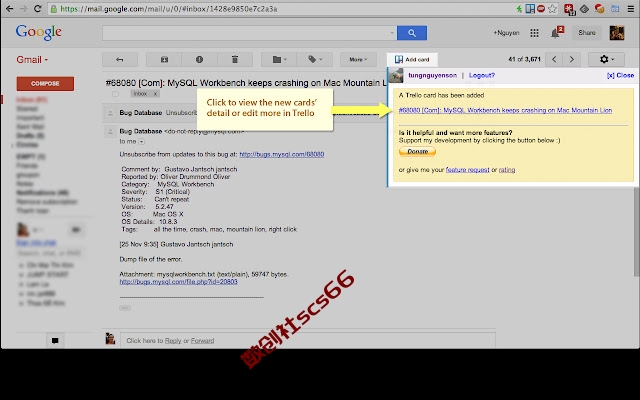Viewport: 640px width, 400px height.
Task: Click Back to Inbox arrow button
Action: pyautogui.click(x=120, y=60)
